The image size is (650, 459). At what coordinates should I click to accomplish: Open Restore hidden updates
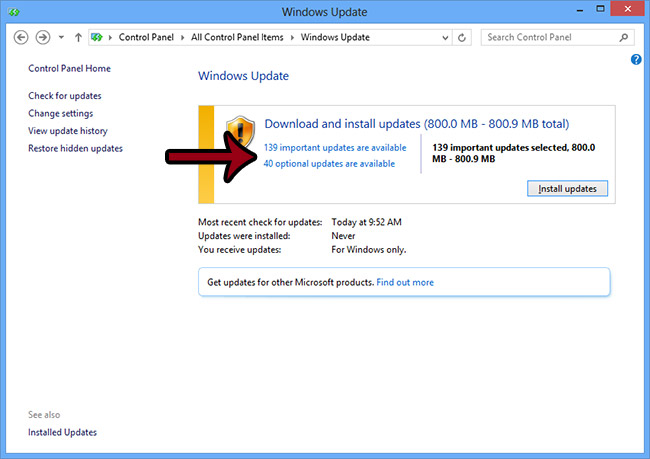click(x=75, y=148)
